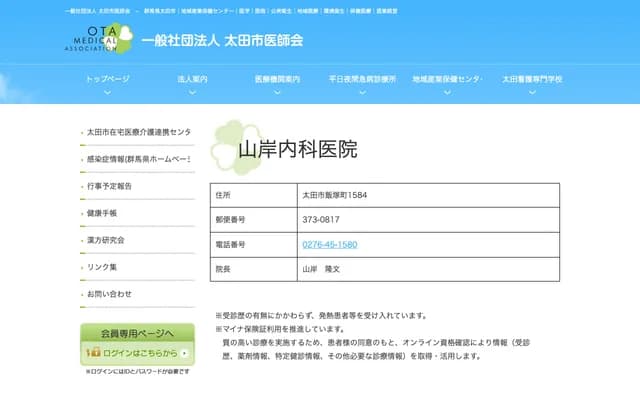Open 太田看護専門学校 navigation tab

532,78
